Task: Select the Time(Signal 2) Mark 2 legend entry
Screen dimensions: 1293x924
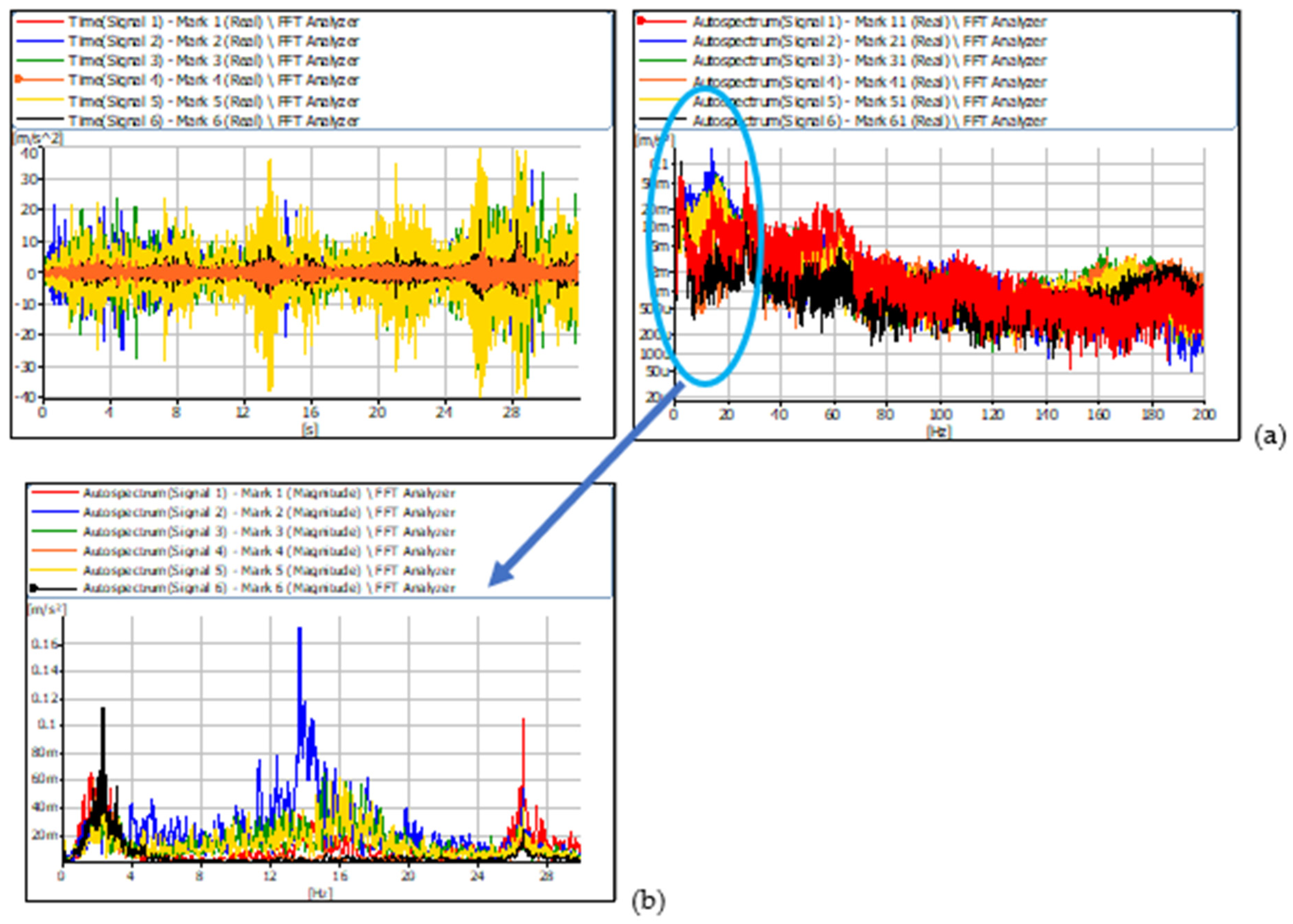Action: click(x=213, y=41)
